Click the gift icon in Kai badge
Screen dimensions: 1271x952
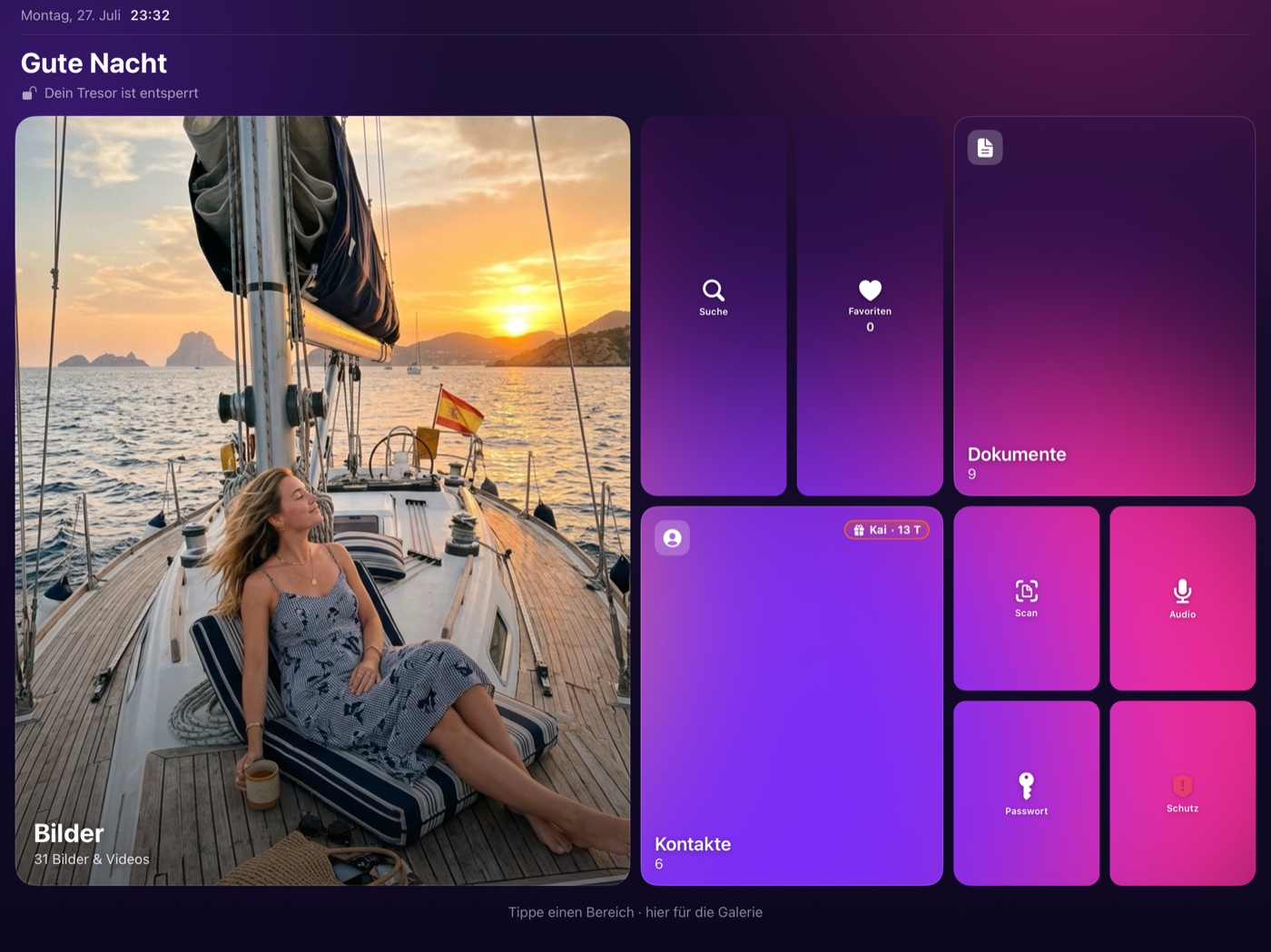(x=859, y=530)
